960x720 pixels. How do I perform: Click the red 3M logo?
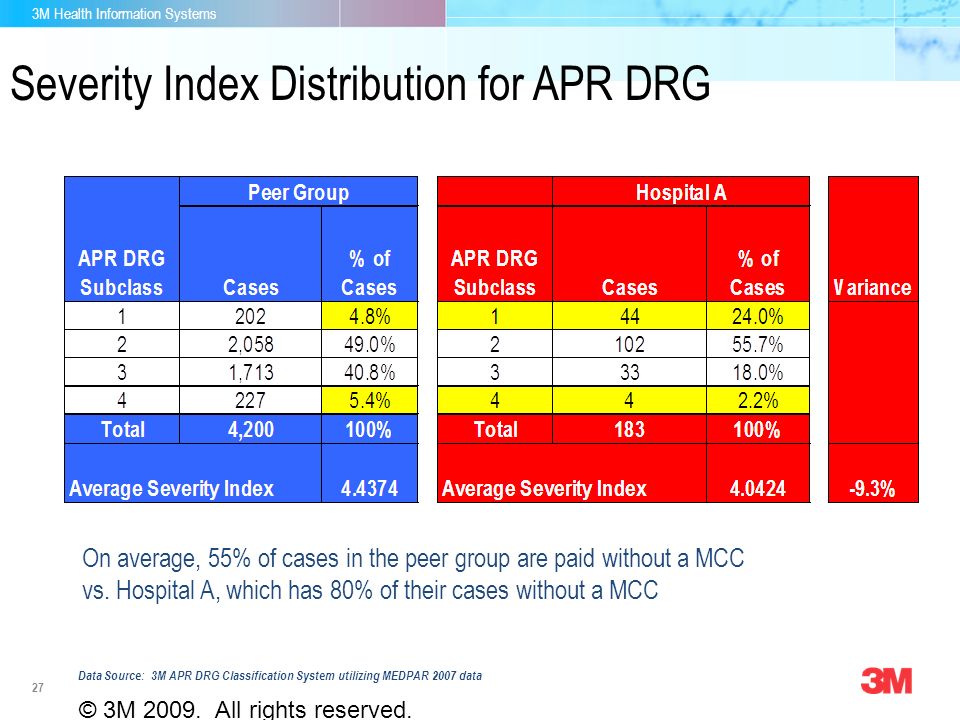click(x=887, y=681)
